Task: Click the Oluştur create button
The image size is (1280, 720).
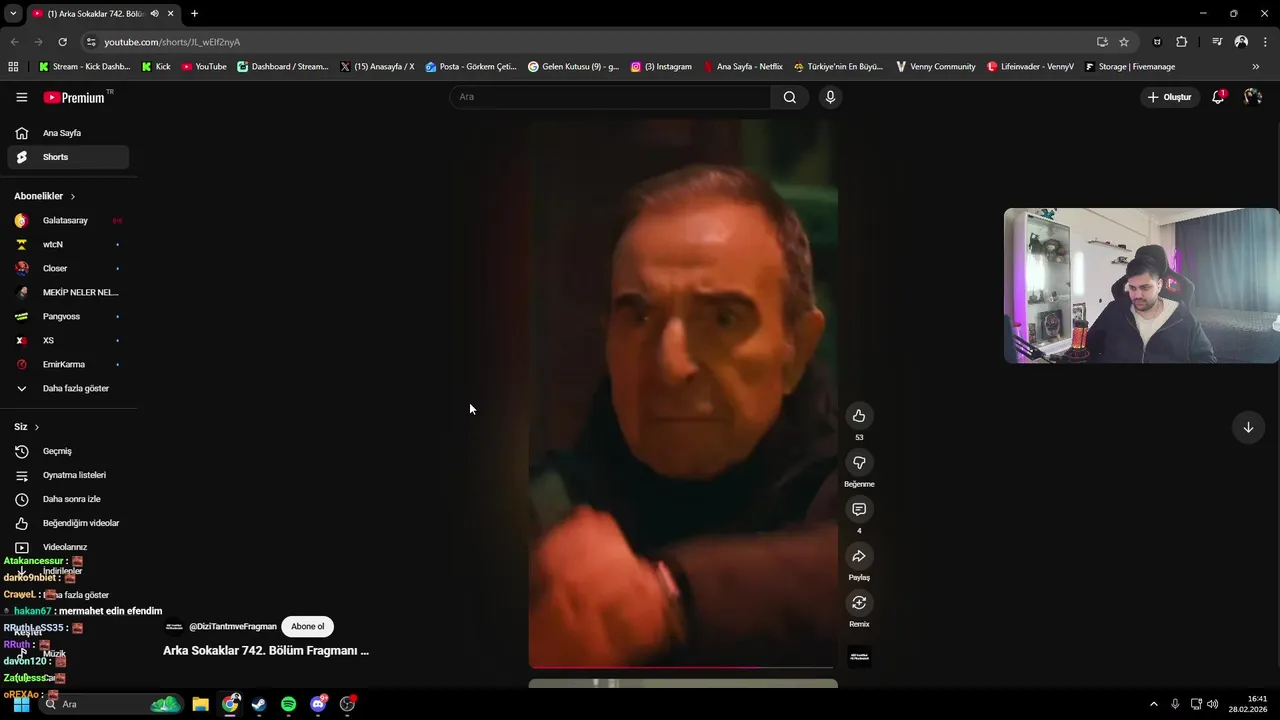Action: pos(1170,97)
